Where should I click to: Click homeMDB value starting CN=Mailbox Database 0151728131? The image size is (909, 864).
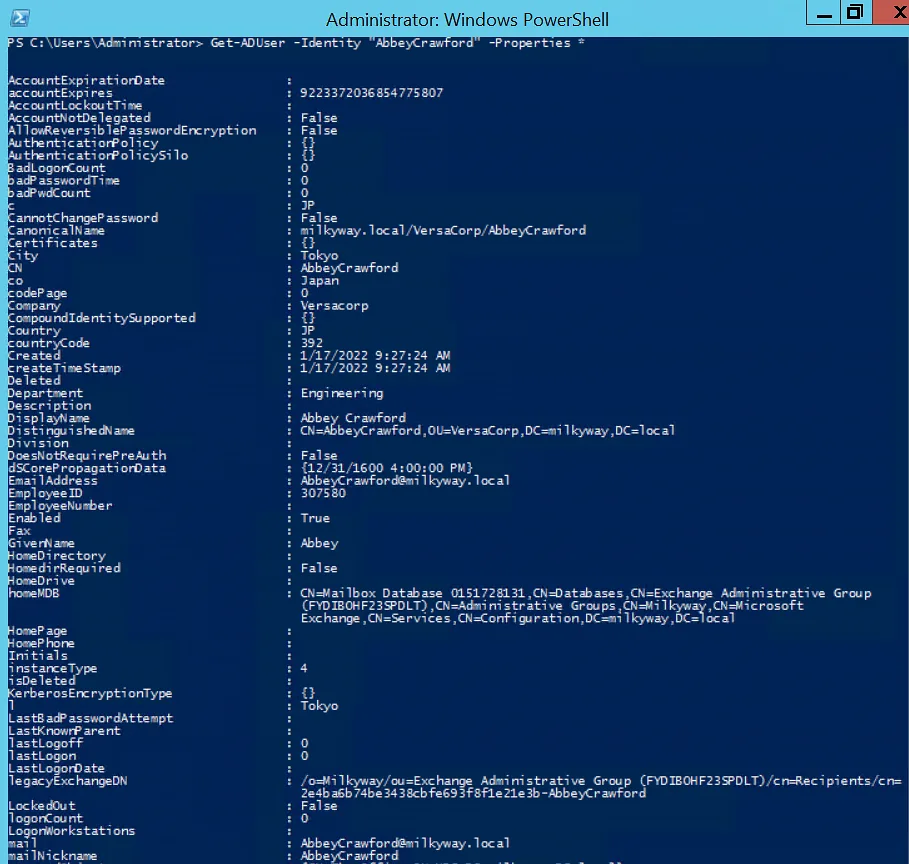pyautogui.click(x=586, y=606)
